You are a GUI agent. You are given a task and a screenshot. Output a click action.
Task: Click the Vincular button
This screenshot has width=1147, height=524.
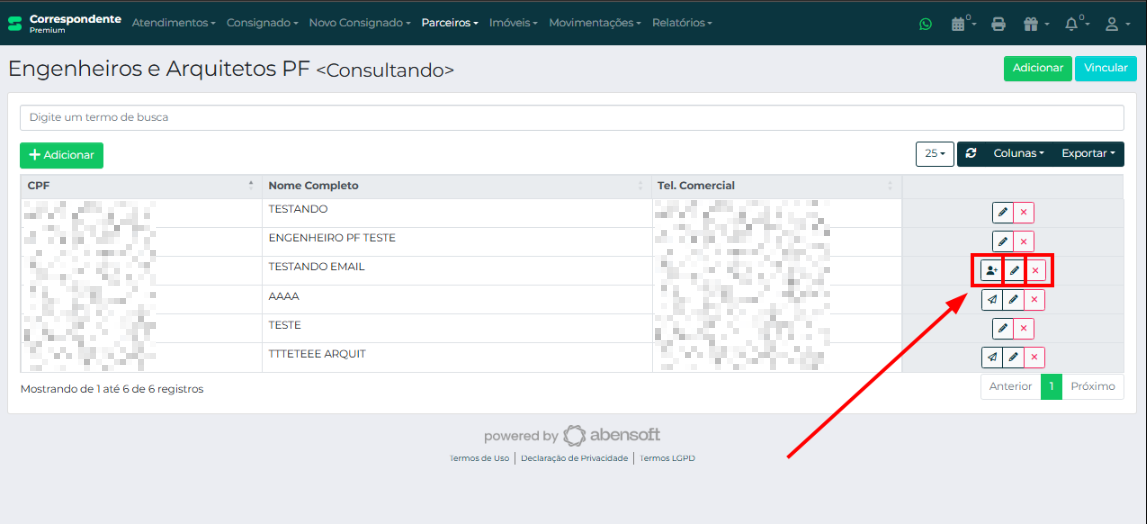1105,68
